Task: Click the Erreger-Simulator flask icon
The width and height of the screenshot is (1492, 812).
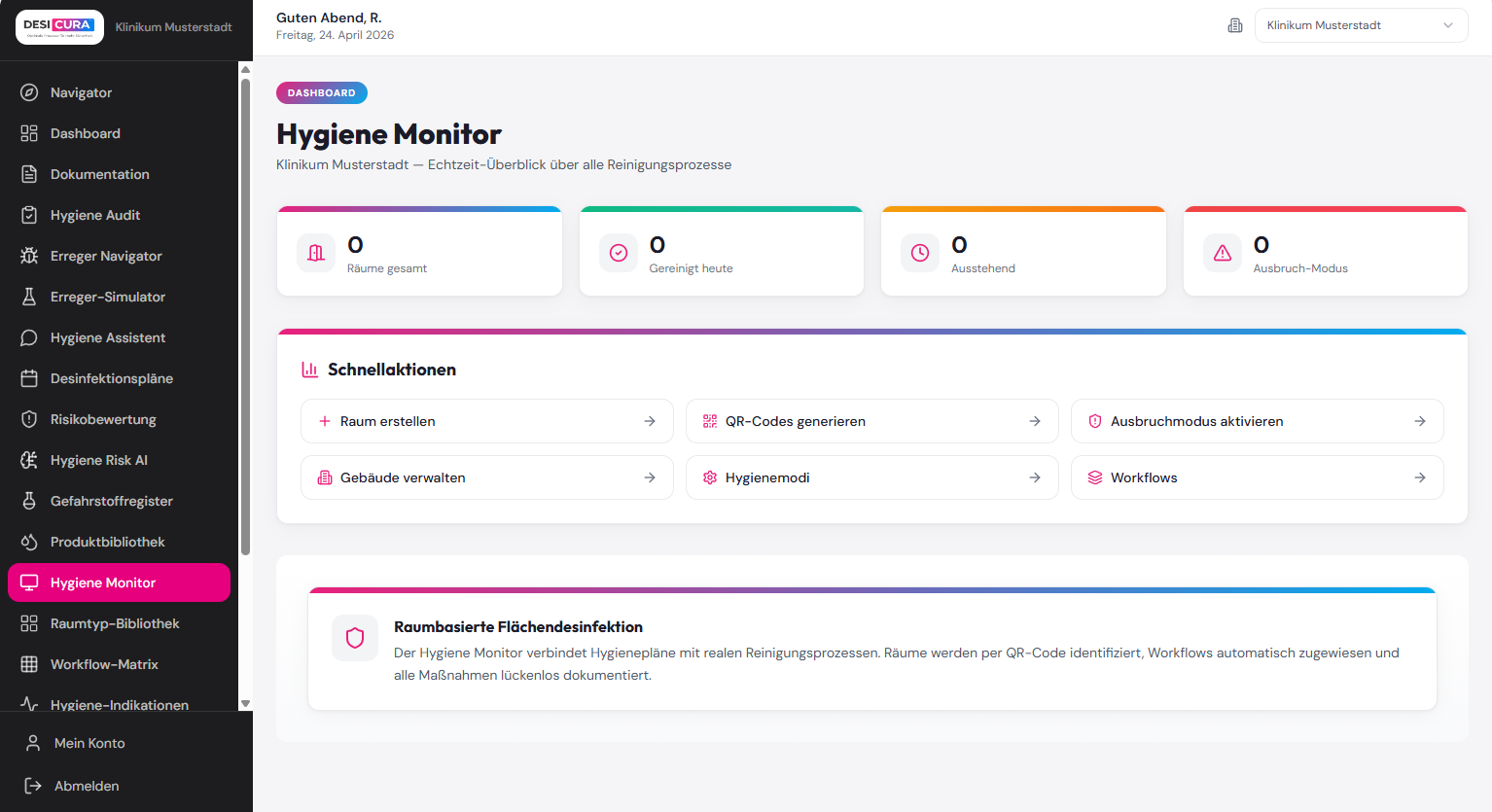Action: (x=29, y=297)
